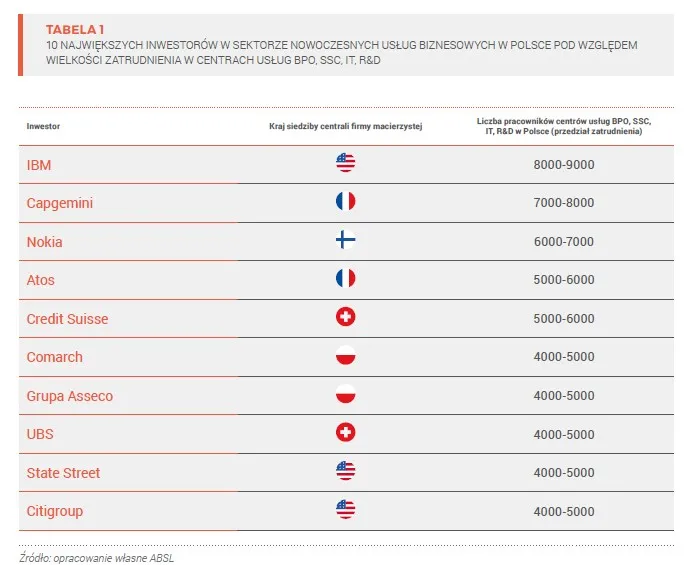
Task: Select the Nokia investor name
Action: coord(45,242)
